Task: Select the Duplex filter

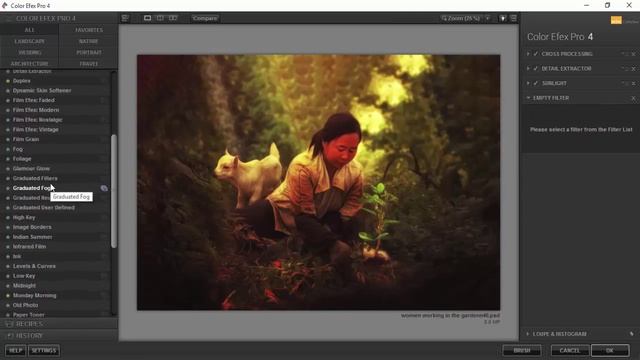Action: [21, 81]
